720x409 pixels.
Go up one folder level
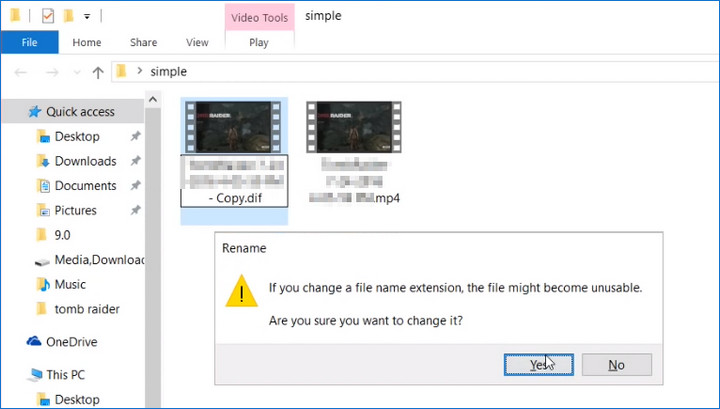tap(97, 72)
